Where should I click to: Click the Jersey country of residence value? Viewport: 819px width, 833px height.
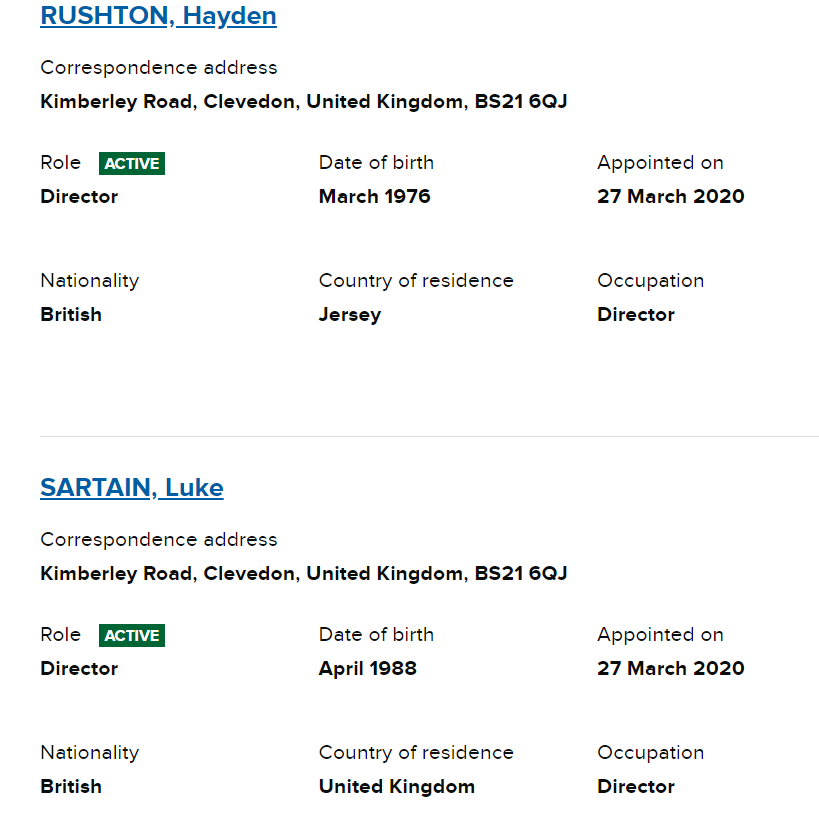[349, 315]
